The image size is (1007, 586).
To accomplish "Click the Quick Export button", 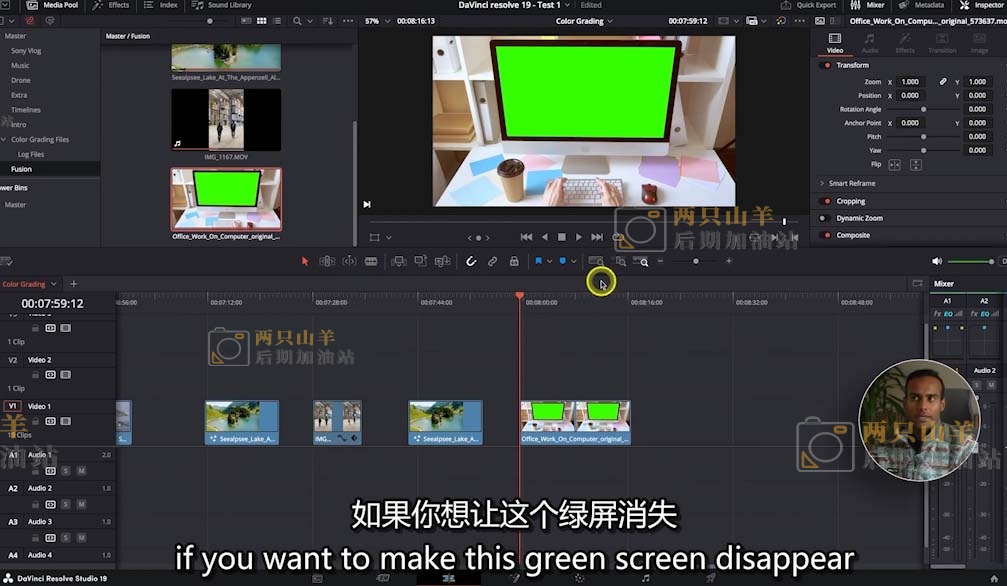I will point(811,5).
